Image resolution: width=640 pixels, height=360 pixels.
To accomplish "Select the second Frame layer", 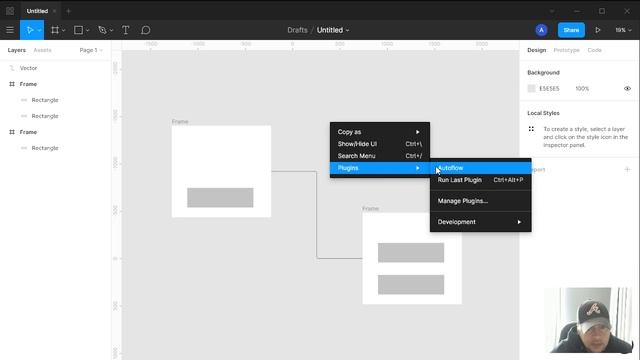I will tap(56, 132).
